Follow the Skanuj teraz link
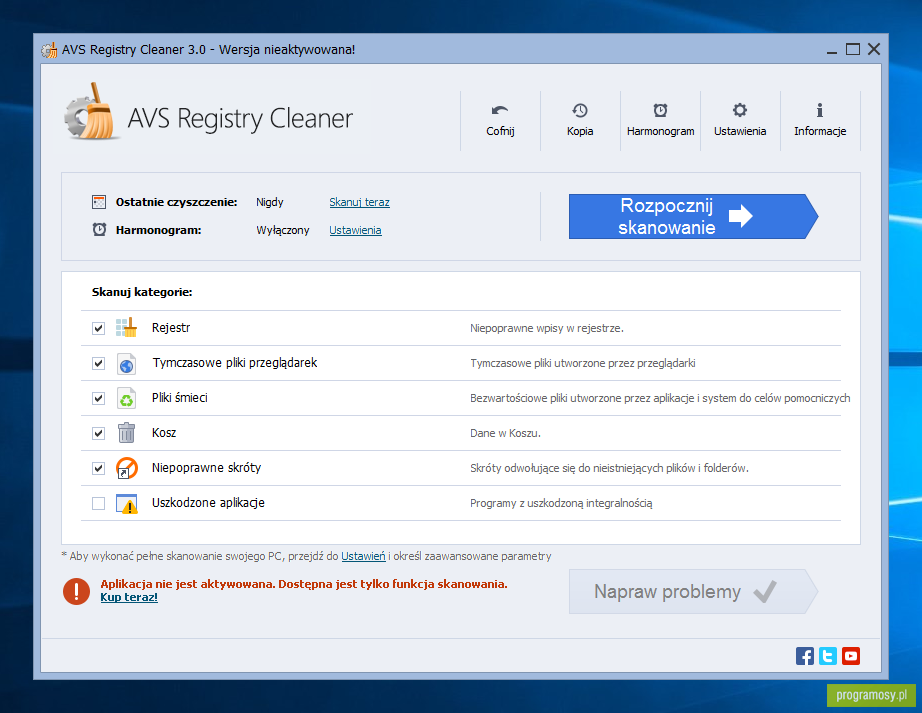The width and height of the screenshot is (922, 713). (359, 202)
